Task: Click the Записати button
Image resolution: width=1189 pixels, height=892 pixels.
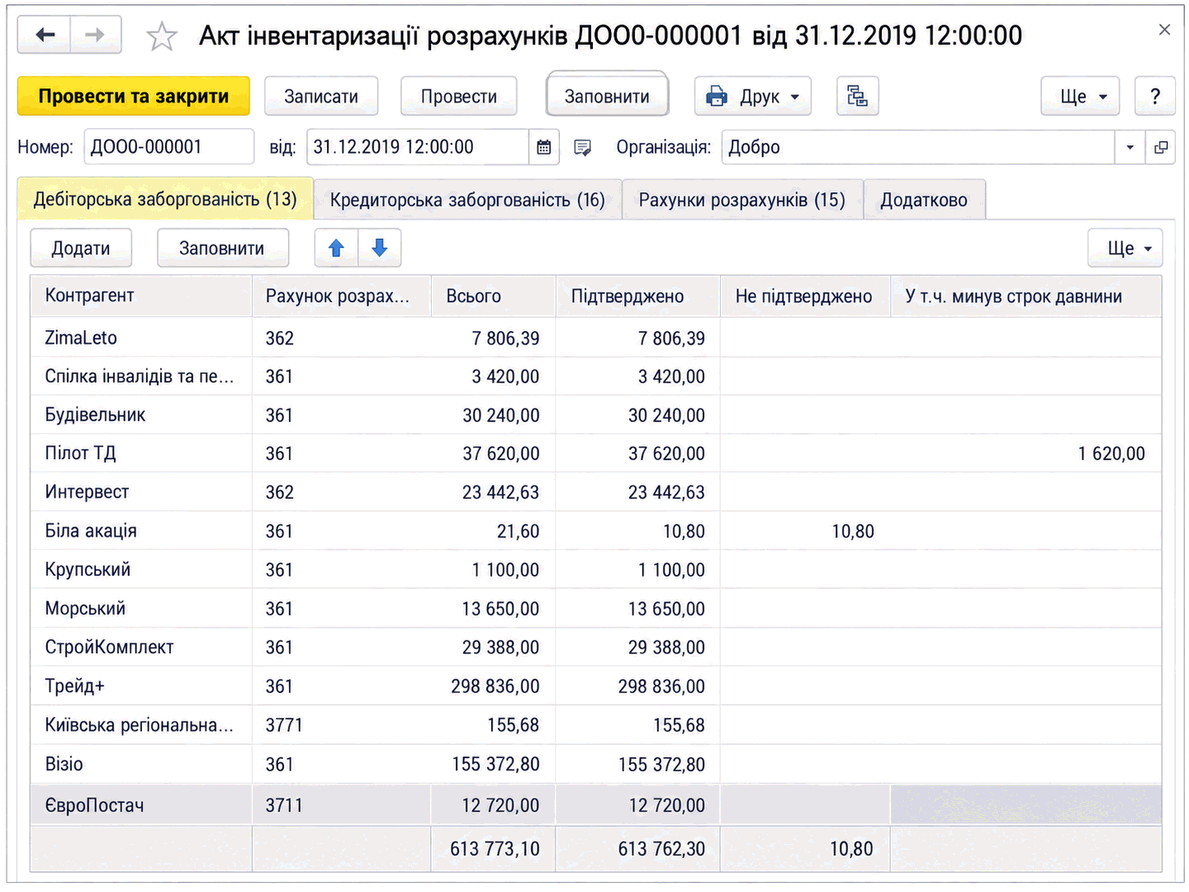Action: tap(322, 96)
